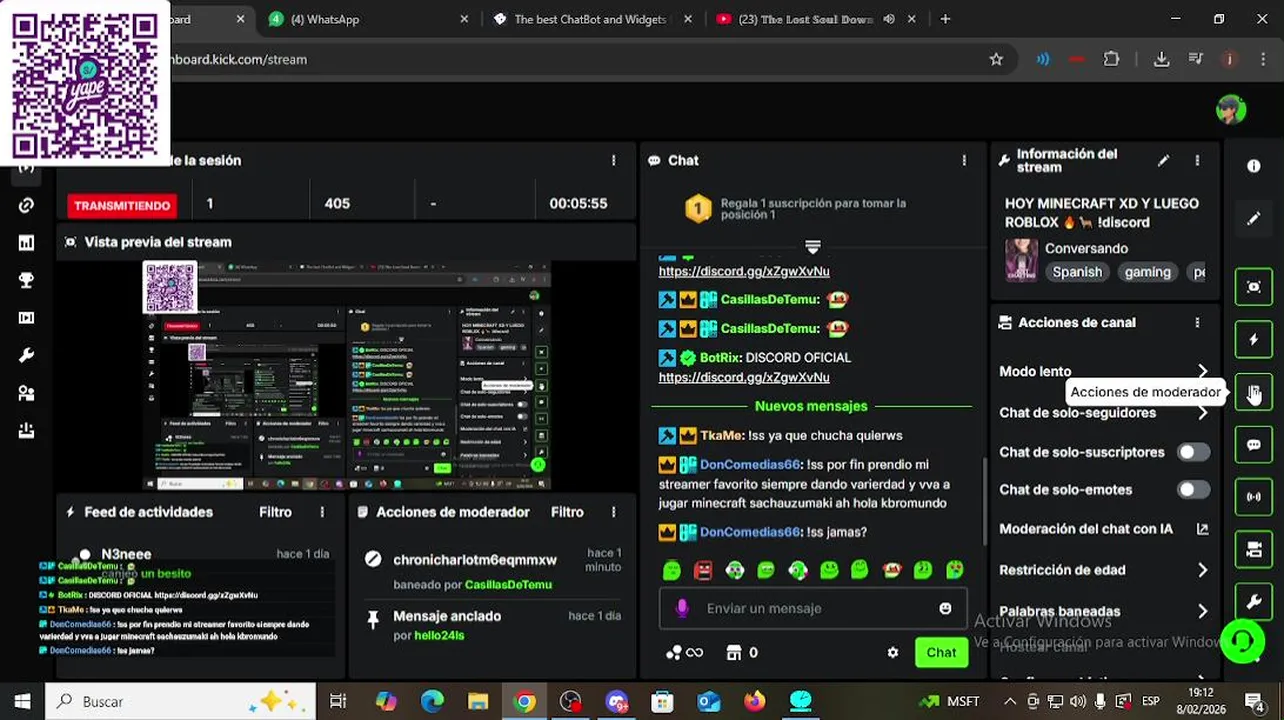Viewport: 1284px width, 720px height.
Task: Click the Windows search box Buscar
Action: (181, 702)
